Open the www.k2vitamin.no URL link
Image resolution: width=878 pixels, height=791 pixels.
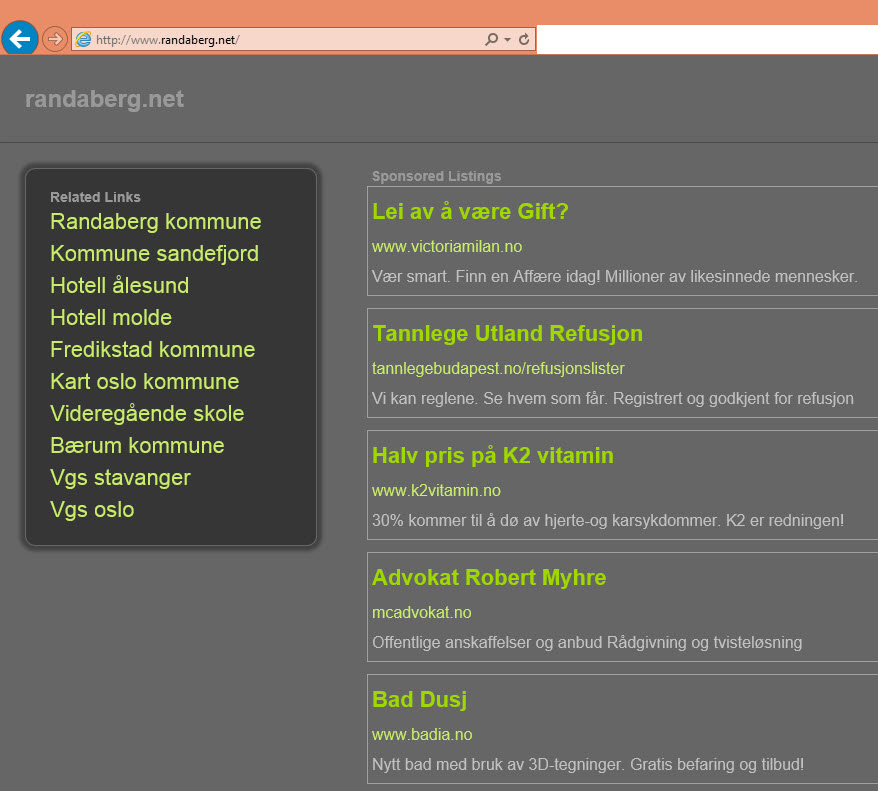436,490
